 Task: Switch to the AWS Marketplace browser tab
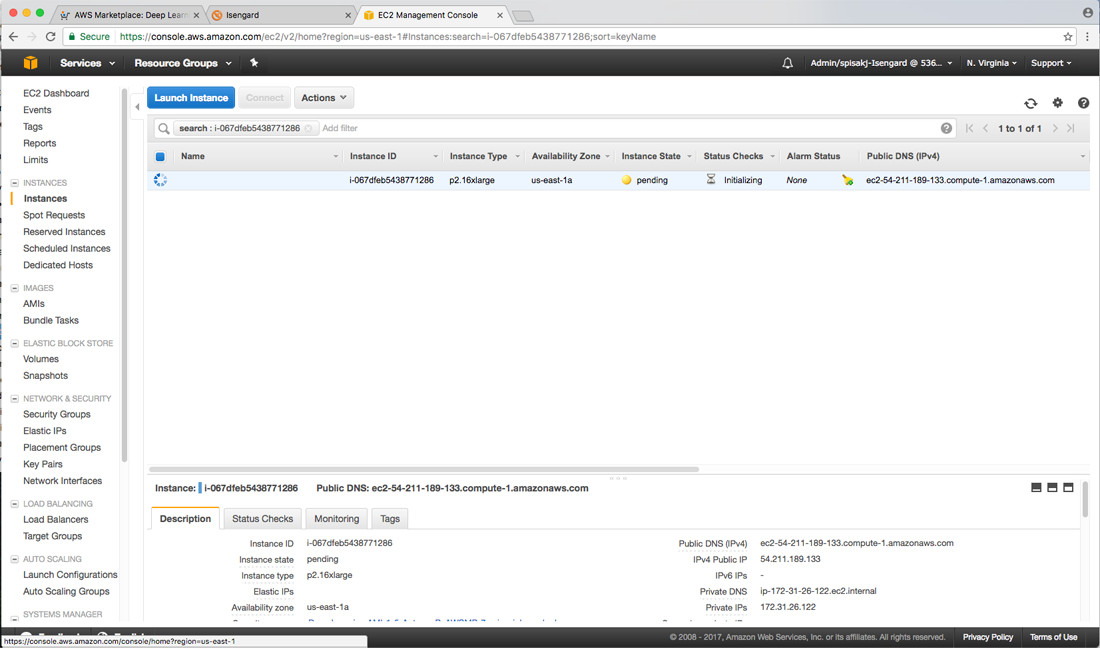[130, 15]
